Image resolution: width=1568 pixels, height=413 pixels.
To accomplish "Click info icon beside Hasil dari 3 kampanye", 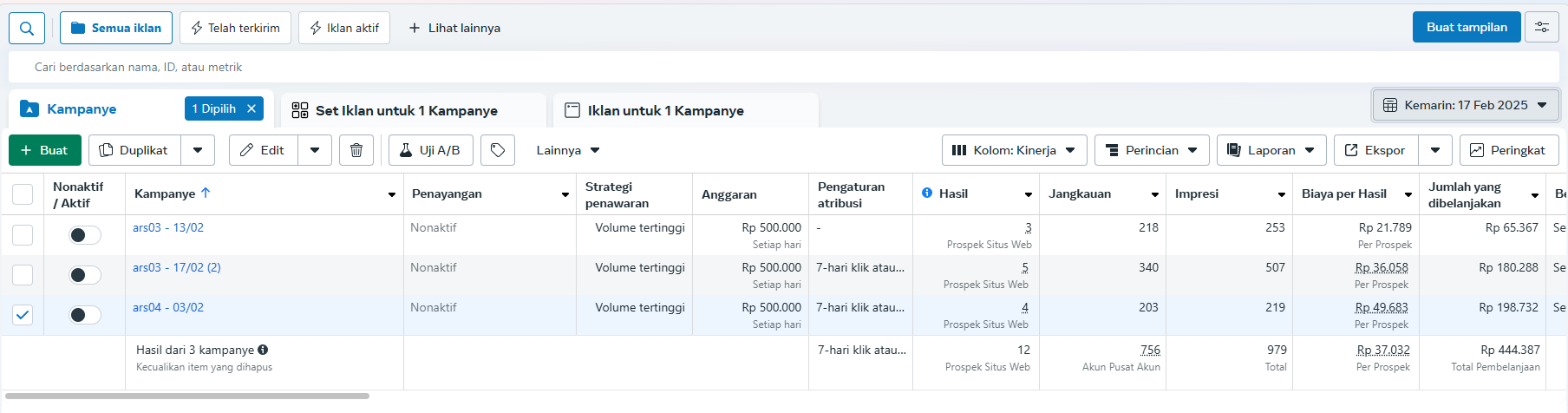I will click(x=263, y=350).
